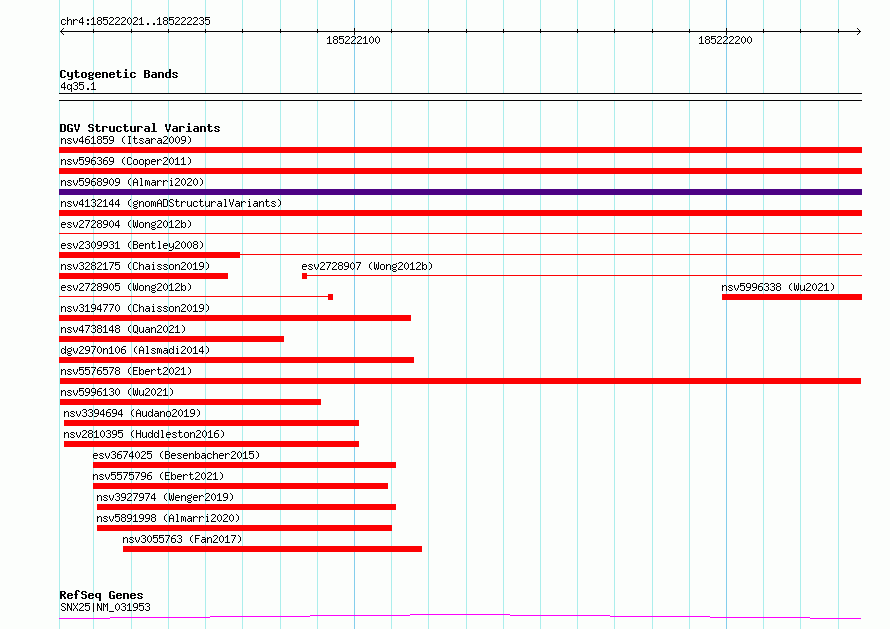890x629 pixels.
Task: Click the purple nsv5968909 variant bar
Action: (x=460, y=192)
